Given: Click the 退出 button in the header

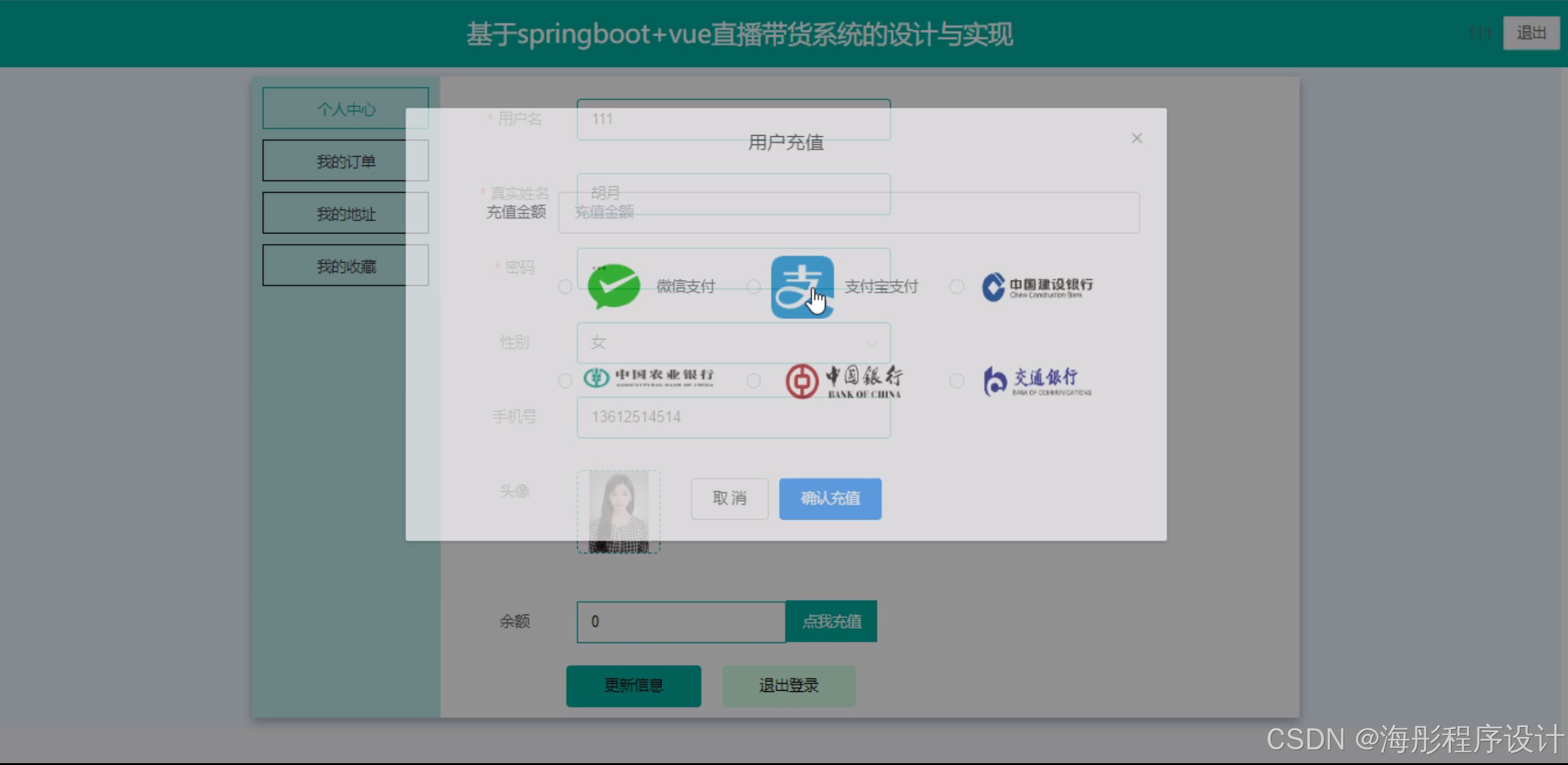Looking at the screenshot, I should (x=1531, y=33).
